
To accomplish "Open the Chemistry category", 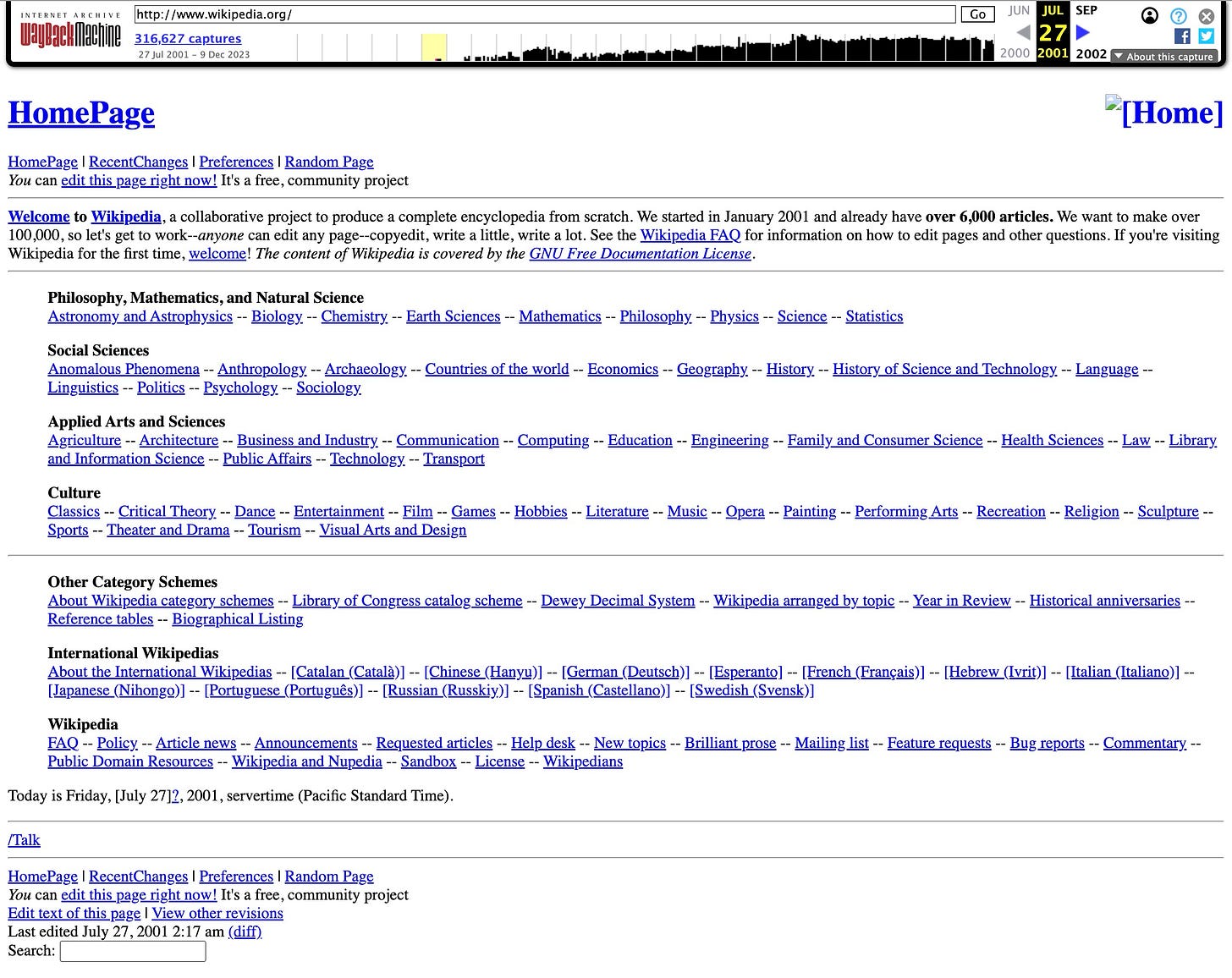I will point(355,316).
